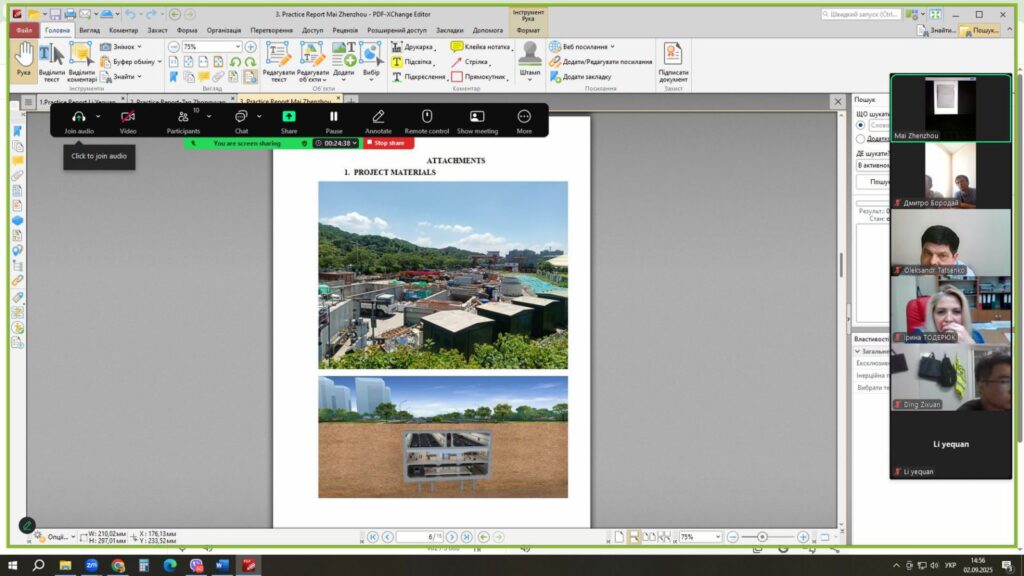The height and width of the screenshot is (576, 1024).
Task: Open the Clipboard (Буфер обміну) dropdown
Action: click(x=131, y=62)
